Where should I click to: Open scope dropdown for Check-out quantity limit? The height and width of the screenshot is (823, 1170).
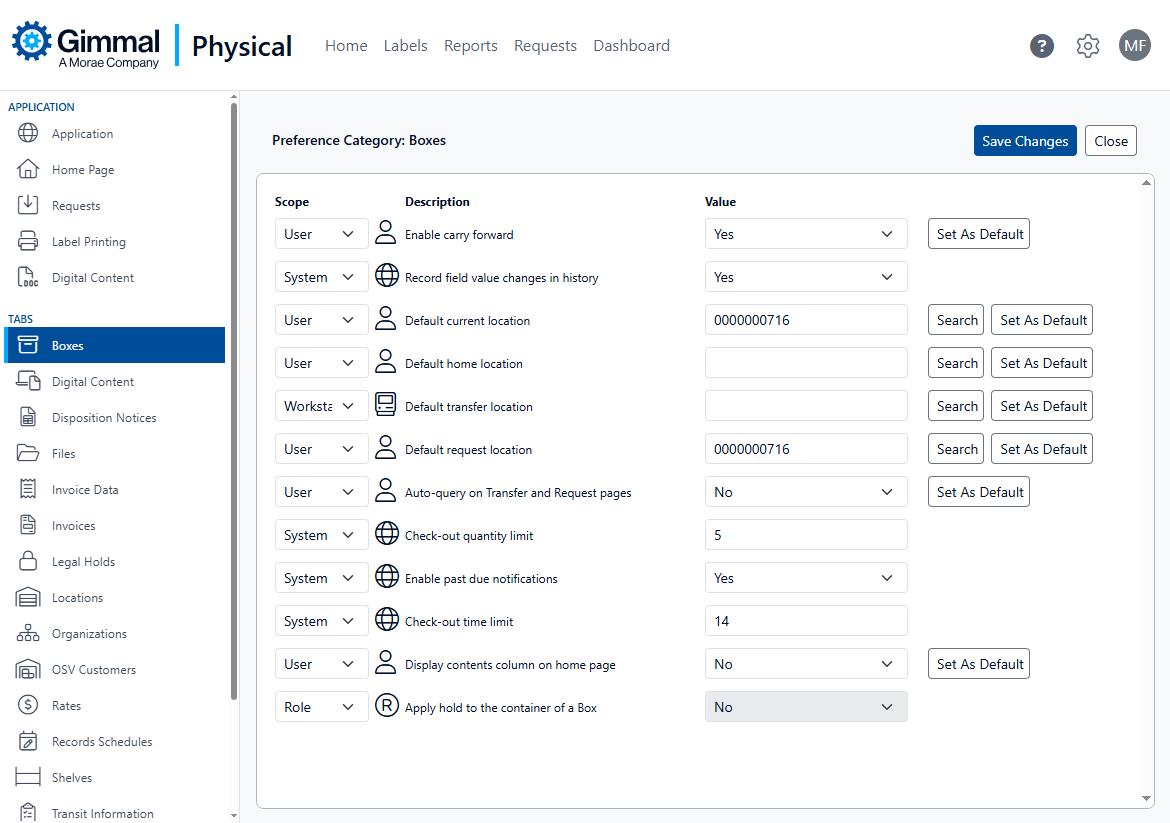[x=321, y=535]
